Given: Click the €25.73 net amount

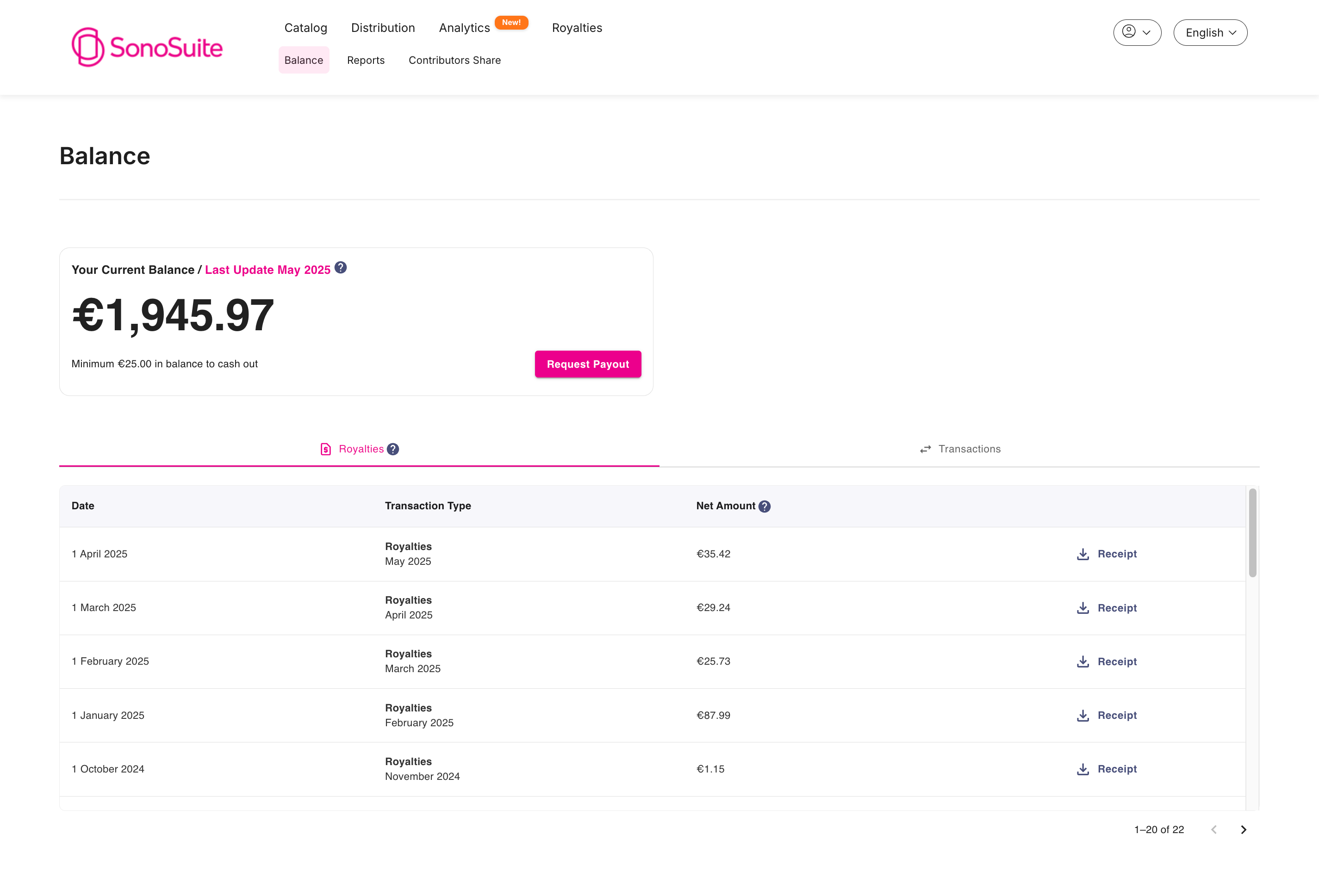Looking at the screenshot, I should pos(714,661).
